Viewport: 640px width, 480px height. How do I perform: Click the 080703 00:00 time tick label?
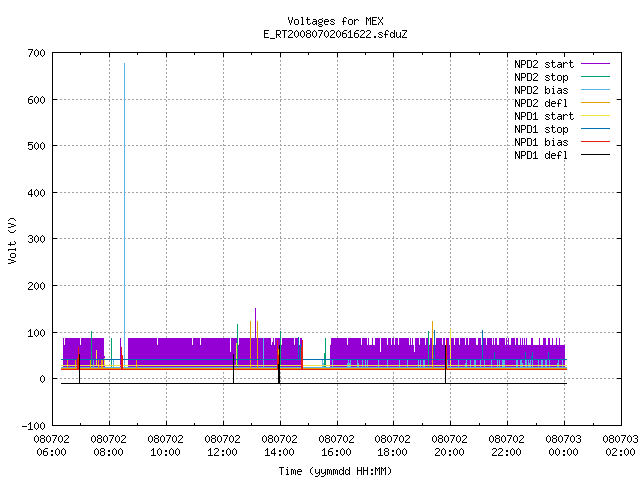point(564,446)
